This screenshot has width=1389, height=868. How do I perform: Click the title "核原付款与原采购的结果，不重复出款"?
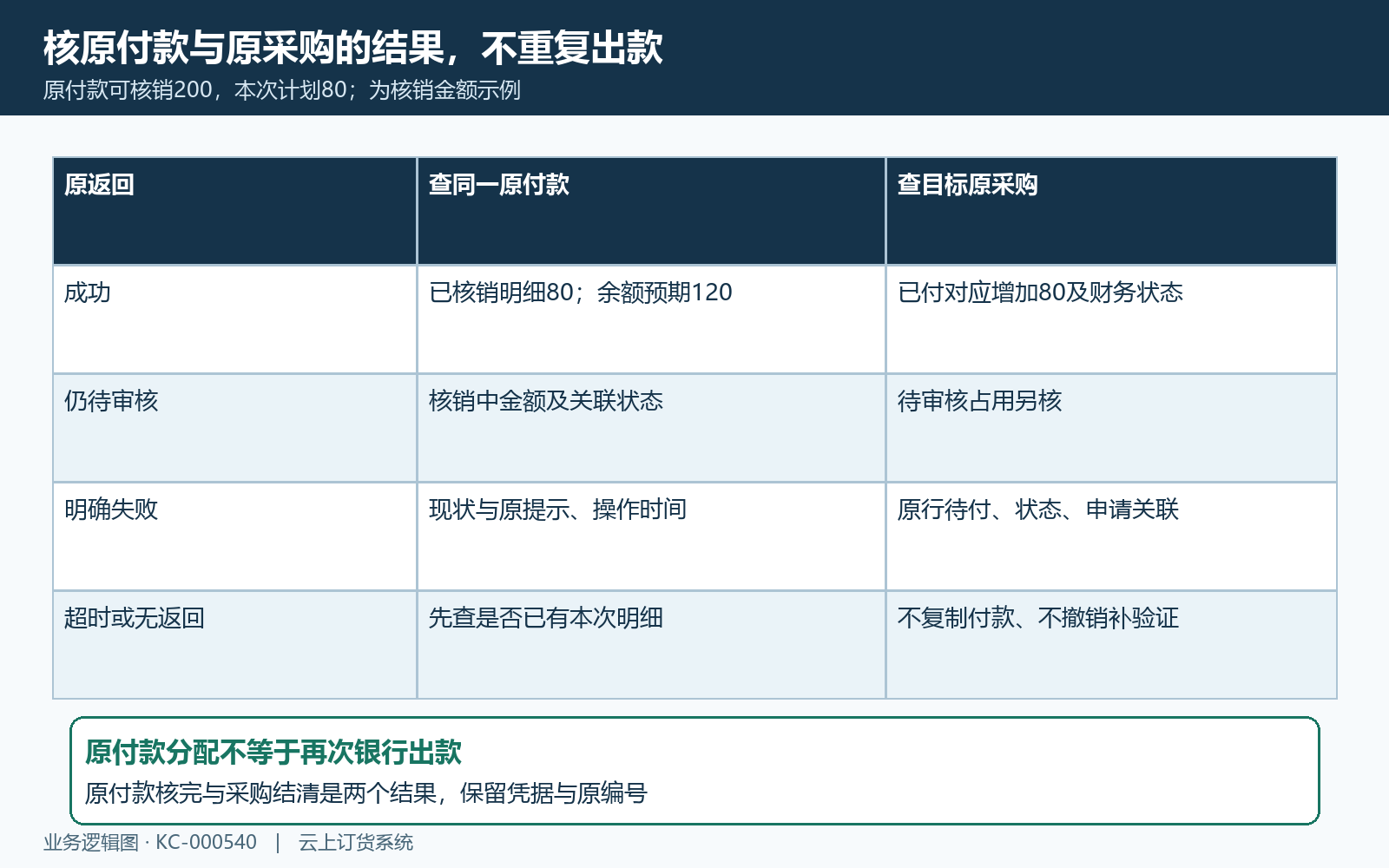pos(353,48)
